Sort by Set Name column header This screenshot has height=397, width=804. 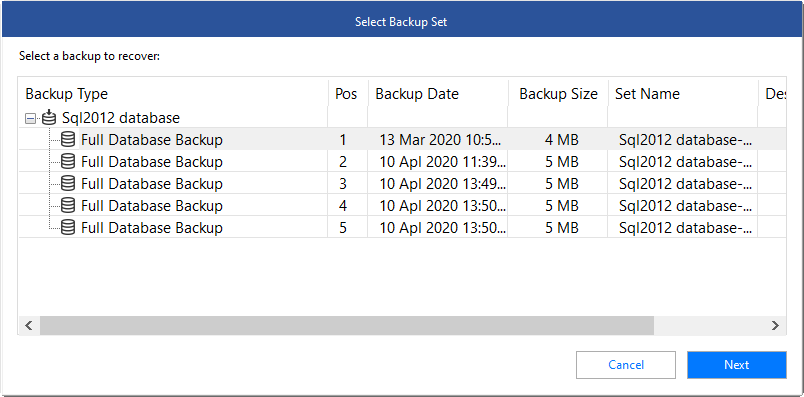pyautogui.click(x=683, y=94)
